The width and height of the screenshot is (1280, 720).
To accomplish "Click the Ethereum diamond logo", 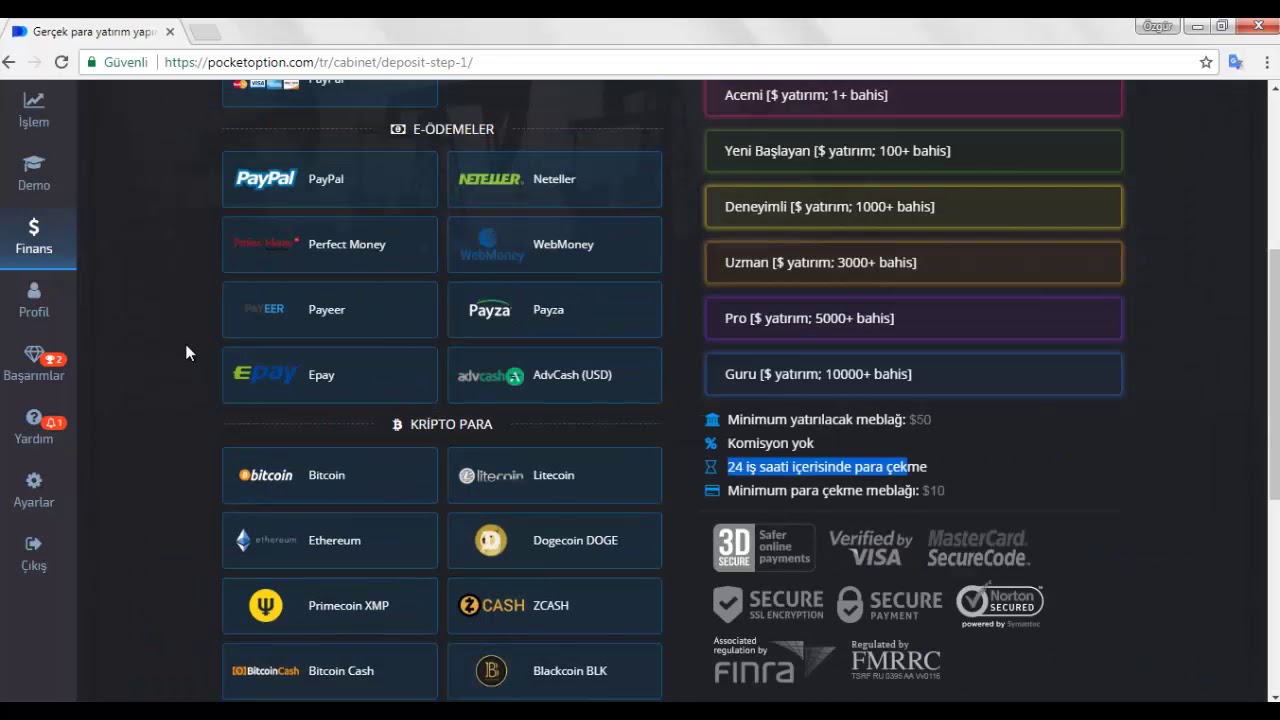I will 243,541.
